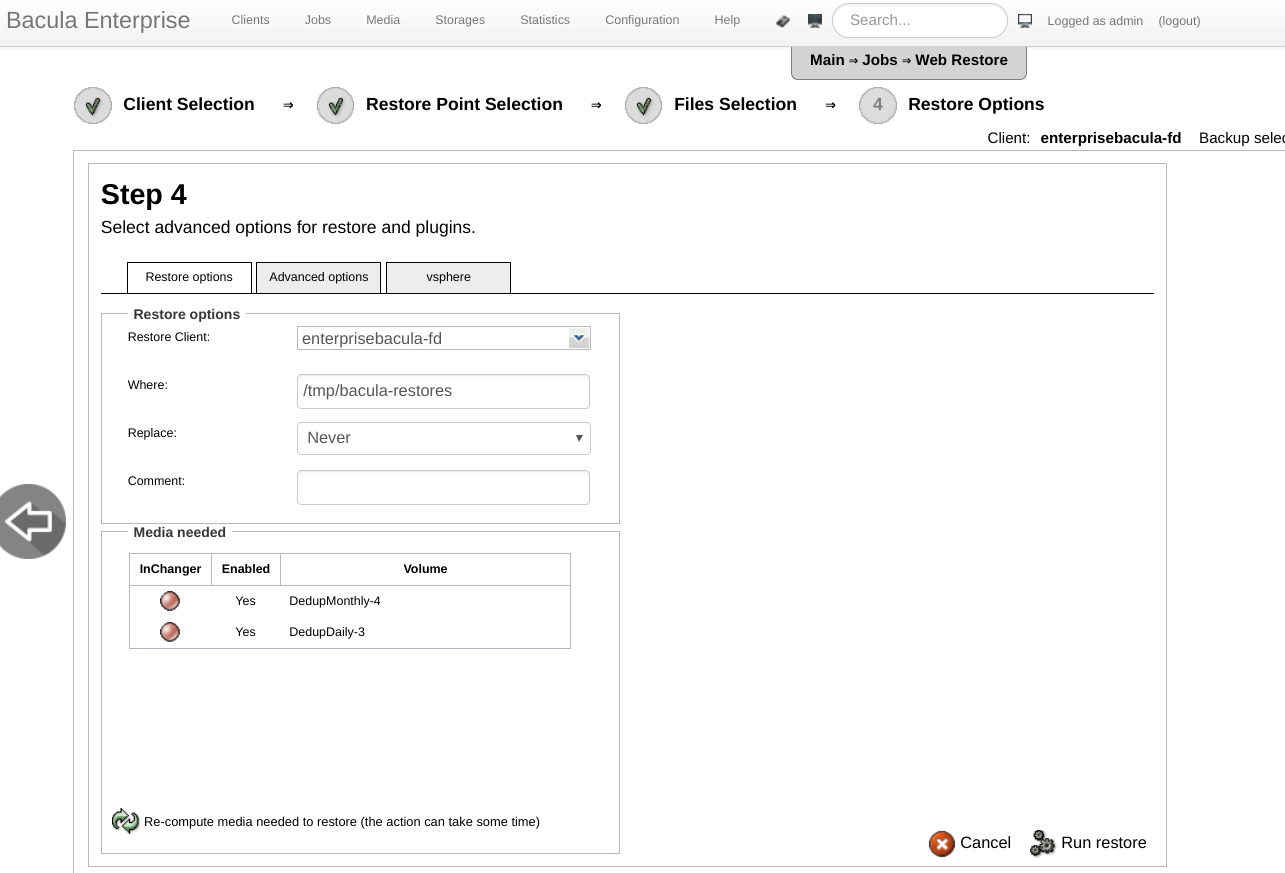
Task: Click the InChanger column header
Action: (170, 569)
